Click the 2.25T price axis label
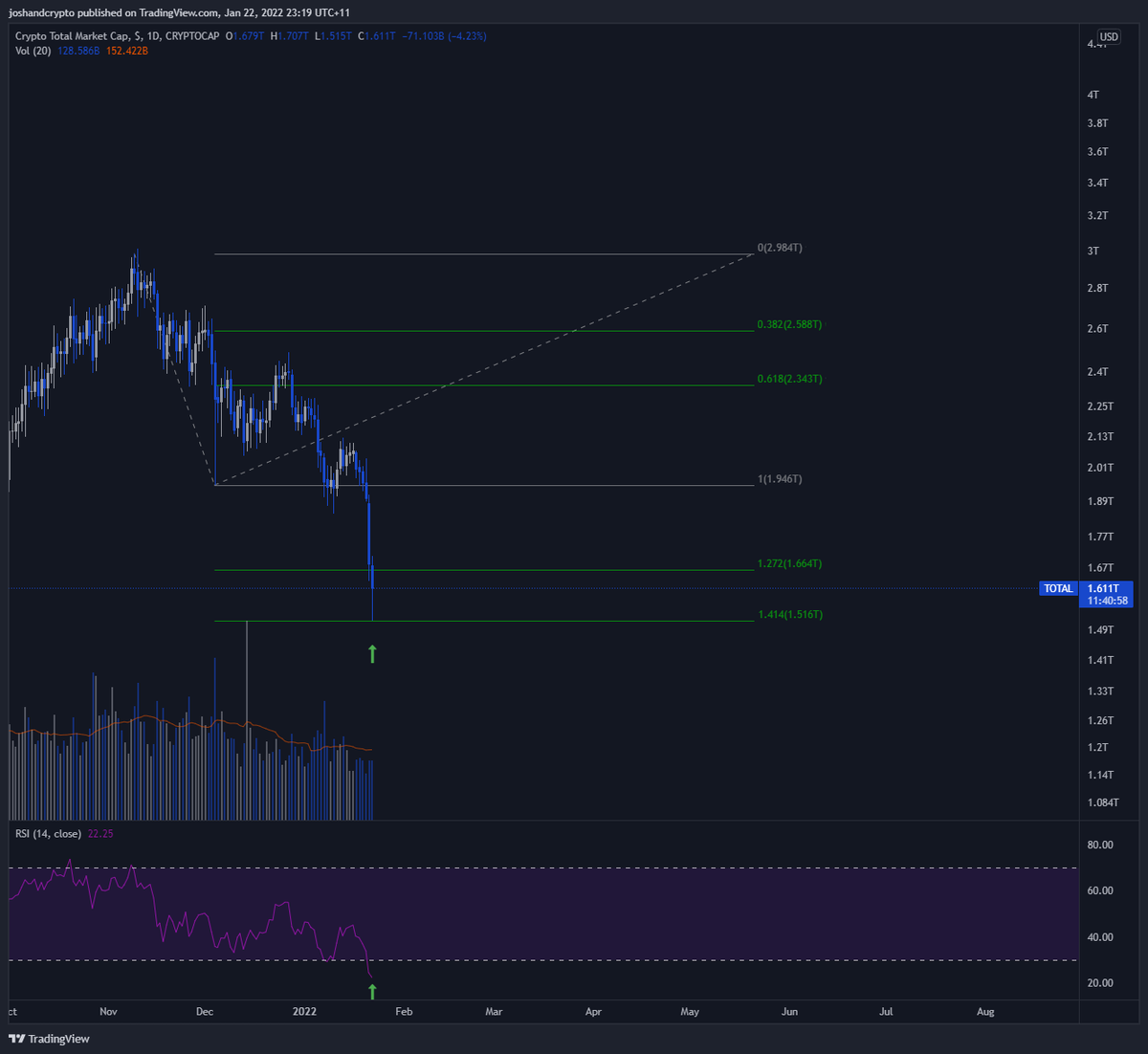Image resolution: width=1148 pixels, height=1054 pixels. 1100,406
